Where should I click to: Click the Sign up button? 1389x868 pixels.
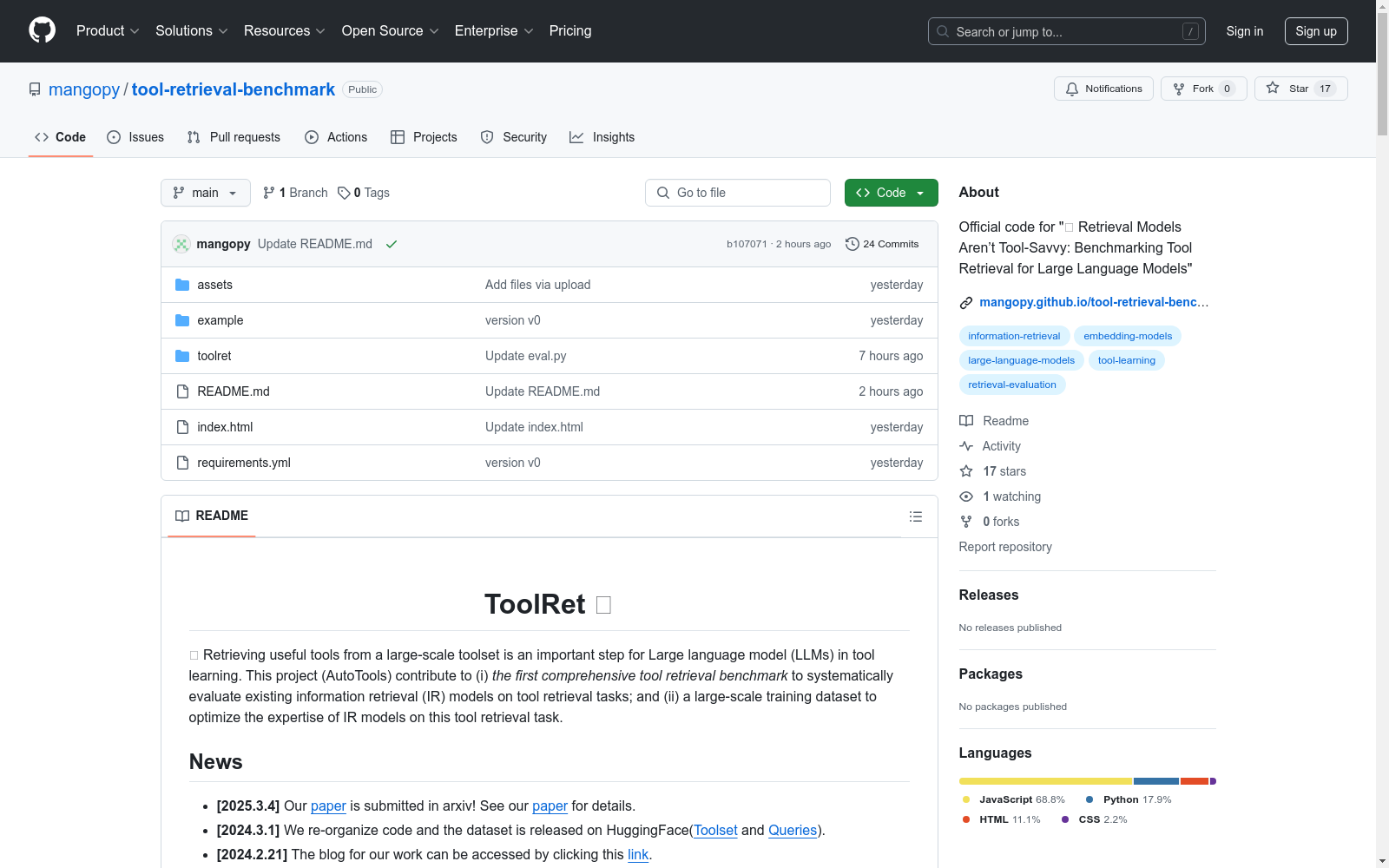point(1316,31)
